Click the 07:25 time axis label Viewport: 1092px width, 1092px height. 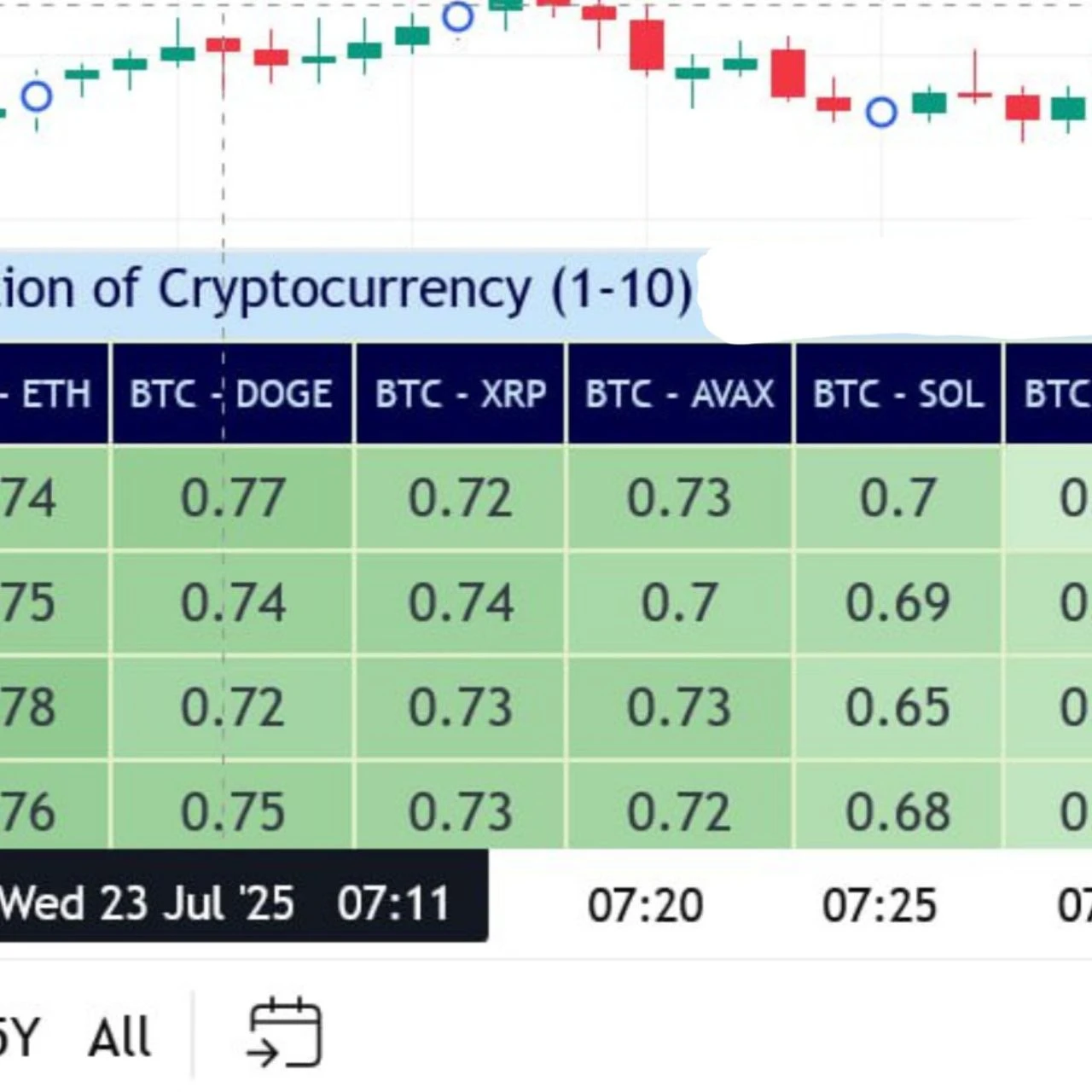point(880,906)
